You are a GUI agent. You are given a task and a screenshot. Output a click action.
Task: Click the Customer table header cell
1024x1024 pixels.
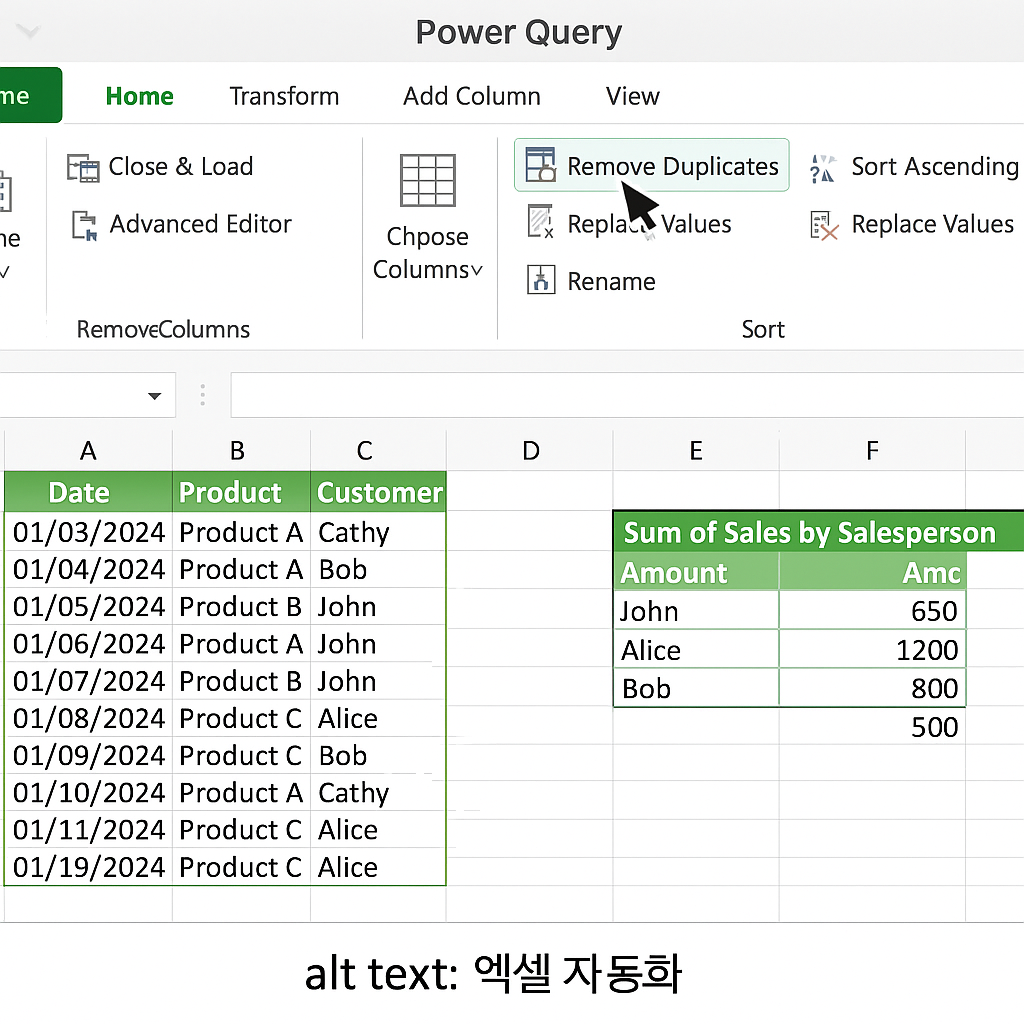pyautogui.click(x=378, y=492)
